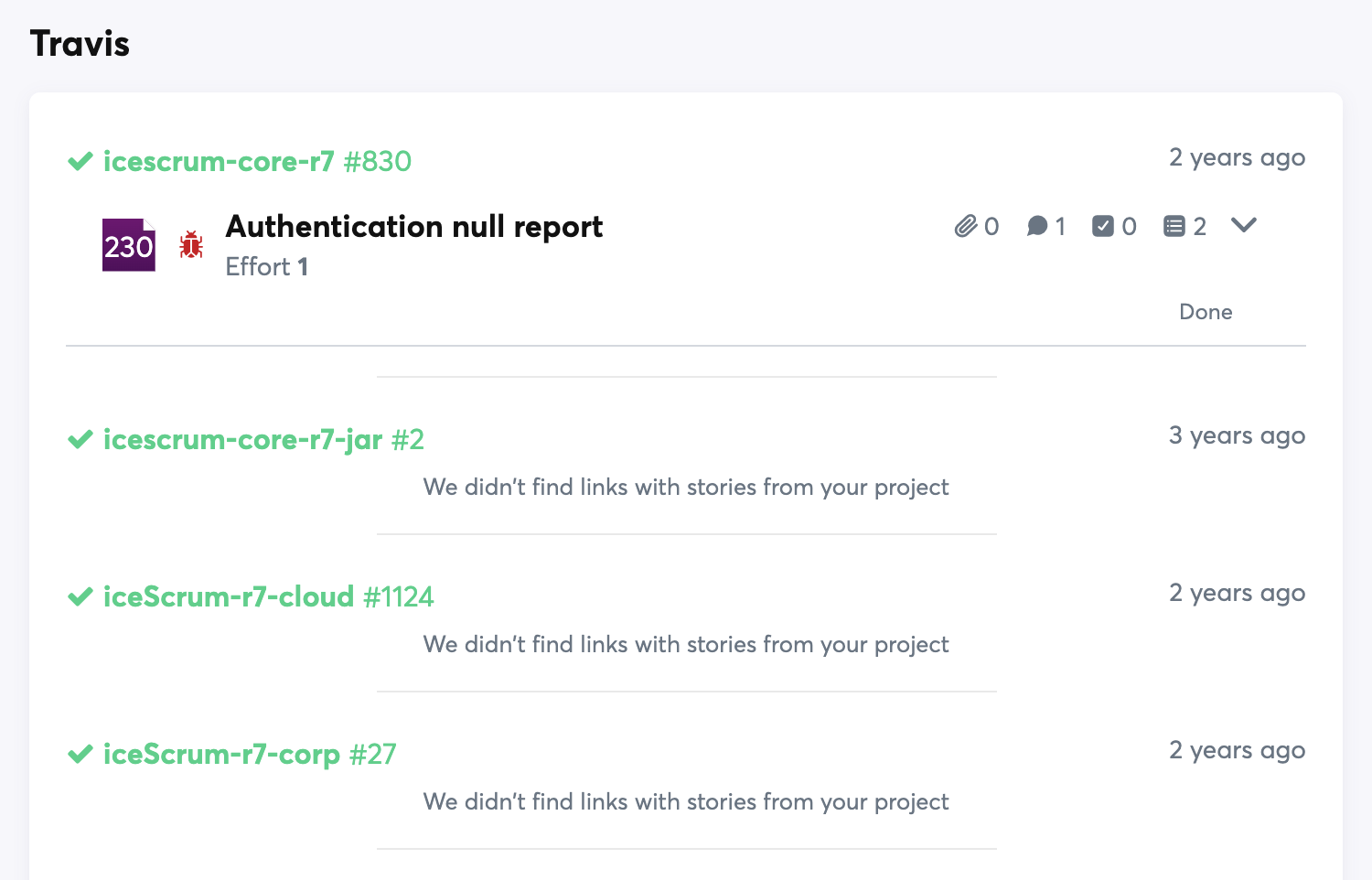Click the Effort 1 value
This screenshot has width=1372, height=880.
266,266
